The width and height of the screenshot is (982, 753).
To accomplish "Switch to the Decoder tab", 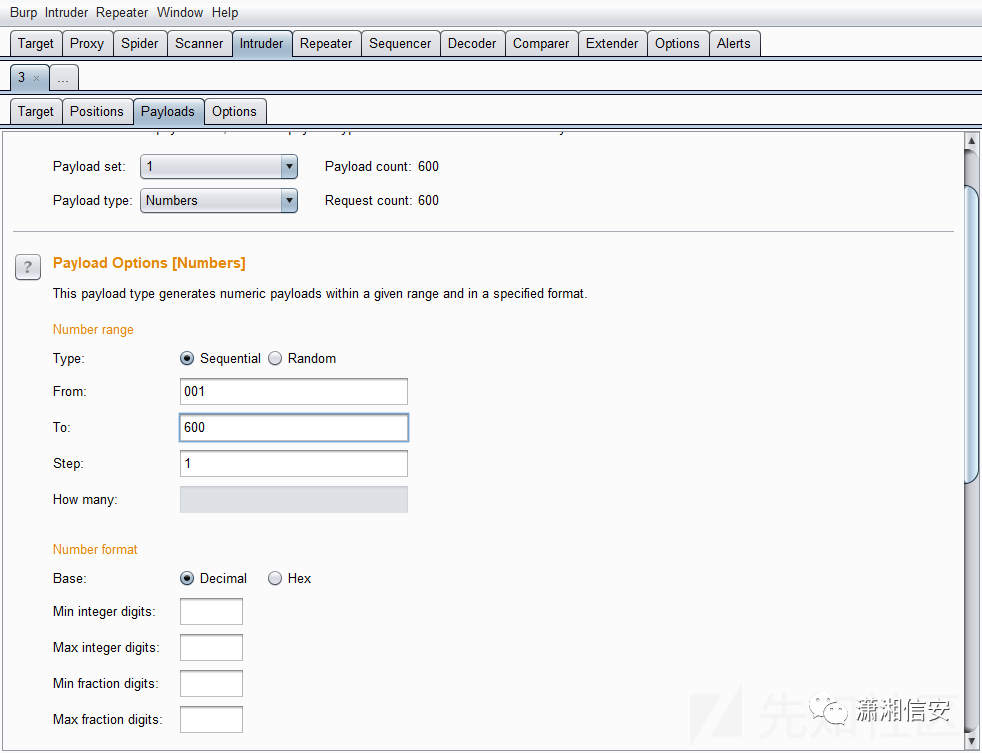I will (x=472, y=44).
